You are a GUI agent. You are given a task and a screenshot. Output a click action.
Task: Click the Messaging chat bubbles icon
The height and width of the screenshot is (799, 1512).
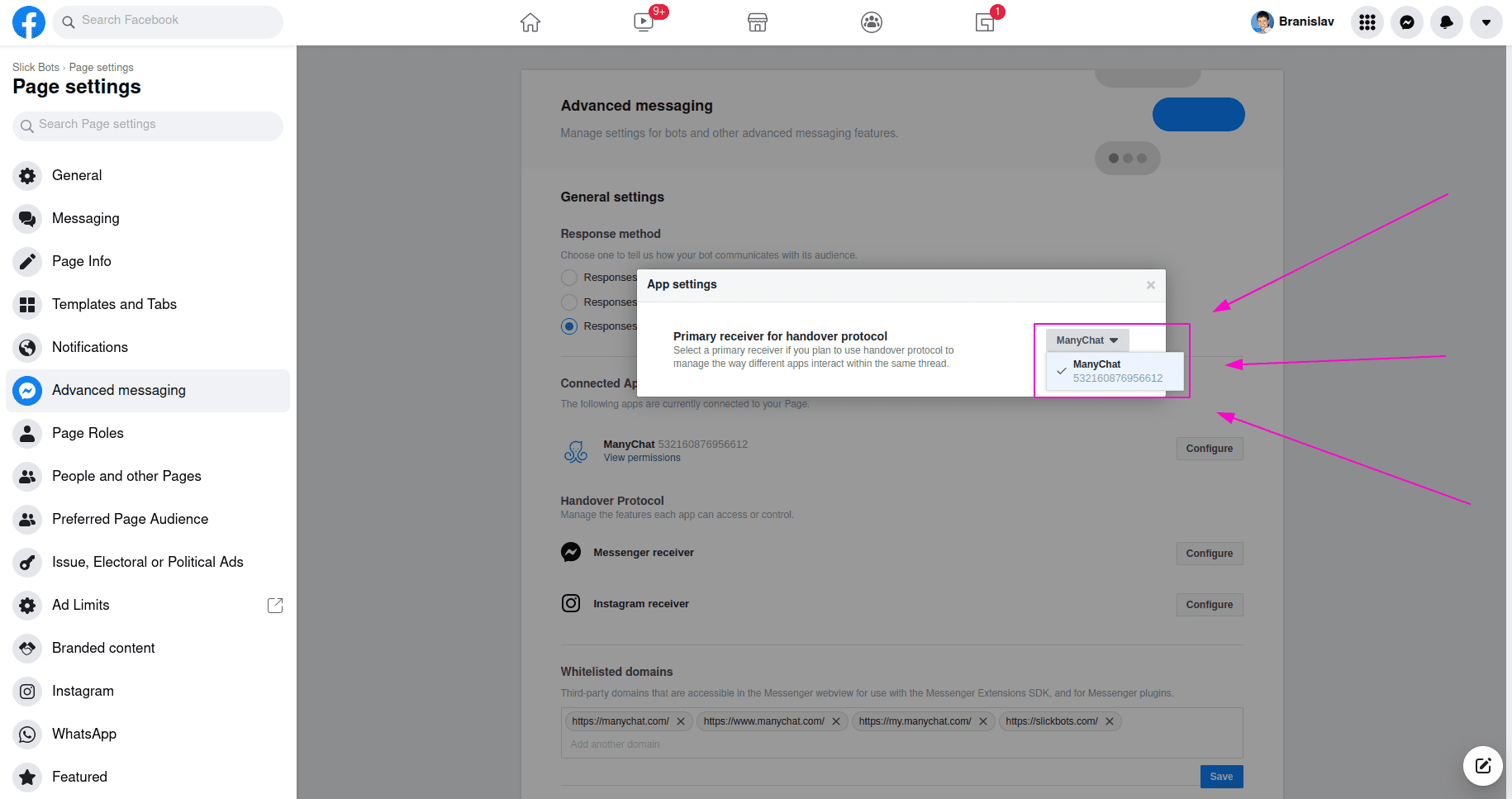(x=27, y=219)
